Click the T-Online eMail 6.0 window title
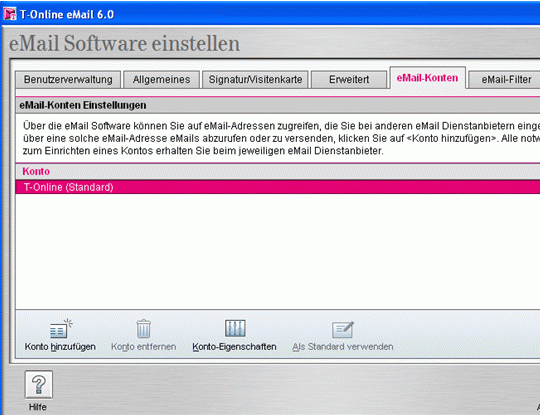The image size is (540, 415). (x=67, y=14)
